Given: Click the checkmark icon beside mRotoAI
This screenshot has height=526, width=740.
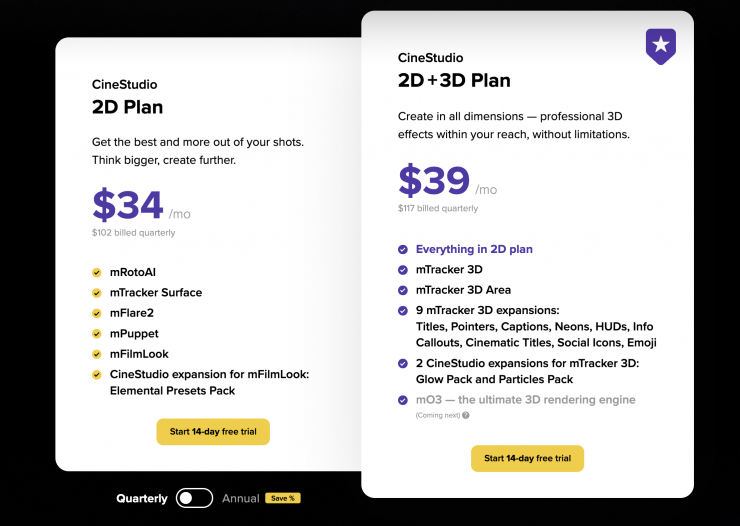Looking at the screenshot, I should (97, 272).
